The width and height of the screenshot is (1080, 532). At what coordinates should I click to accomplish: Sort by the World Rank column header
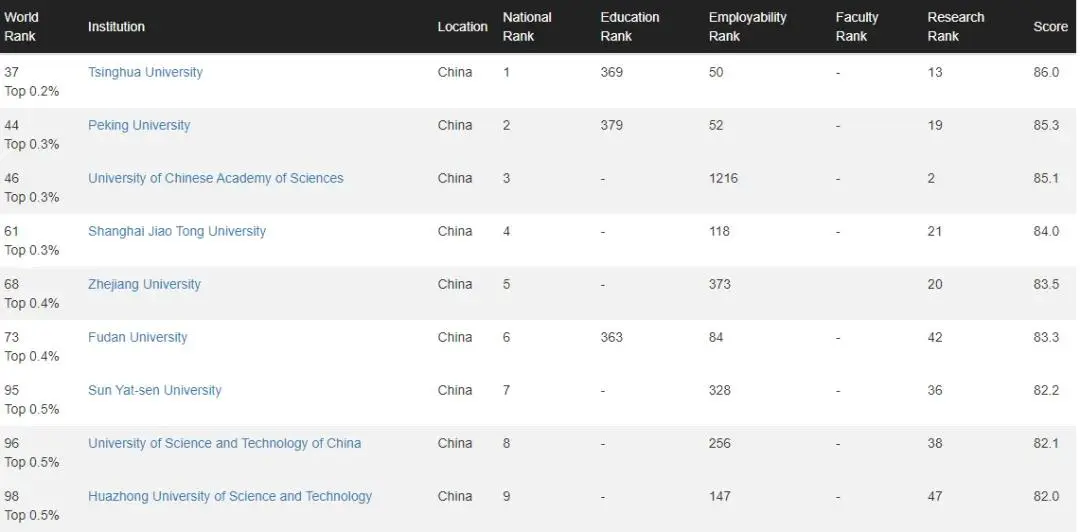point(21,27)
